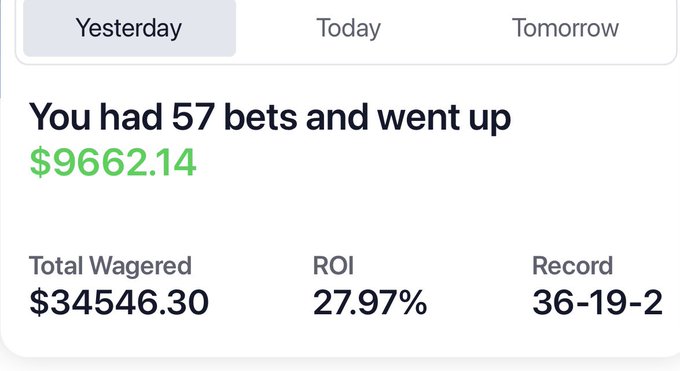The height and width of the screenshot is (371, 680).
Task: Click the number 57 in the headline
Action: 193,116
